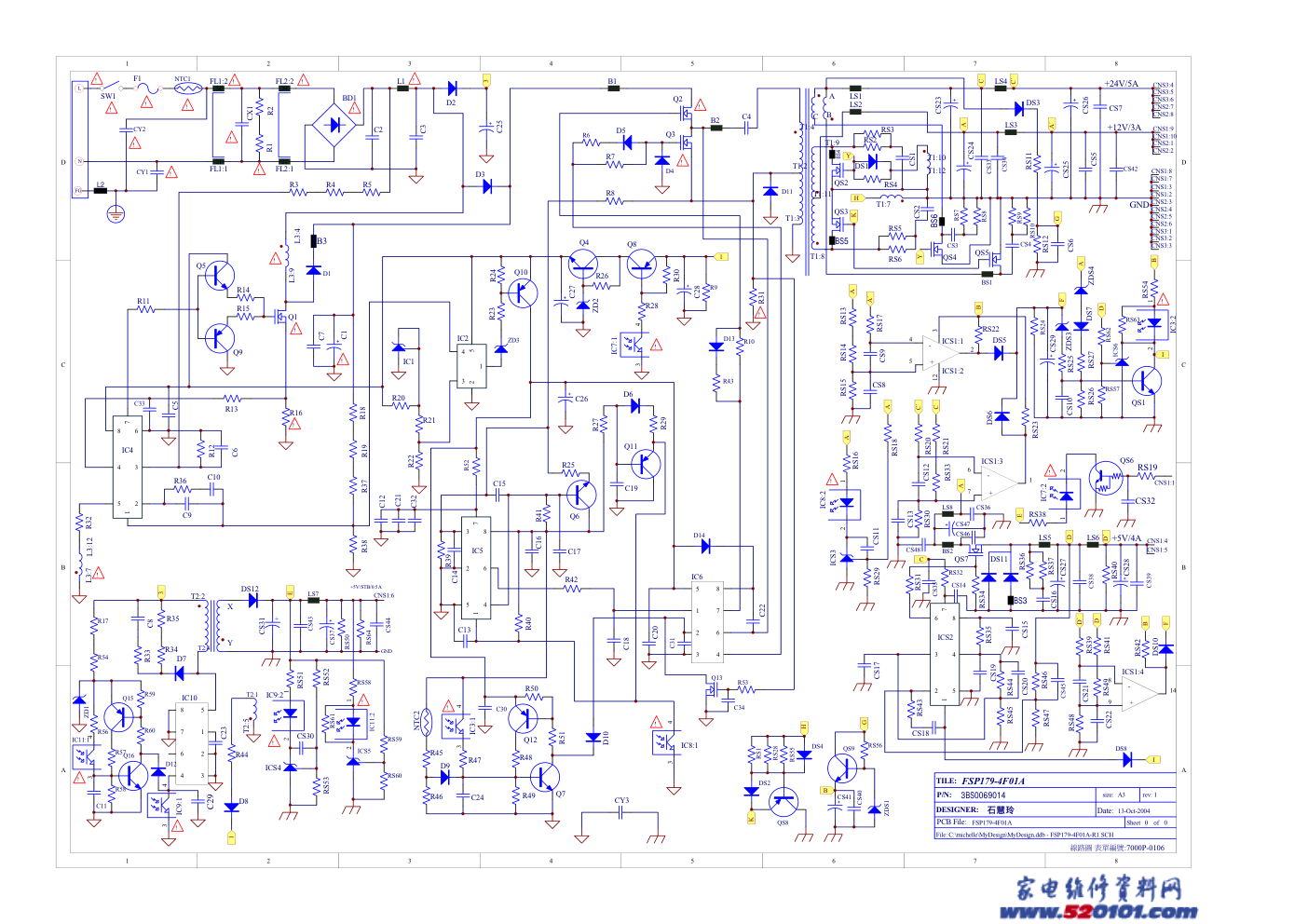Click the +12V/3A output label
Viewport: 1308px width, 924px height.
(1124, 128)
